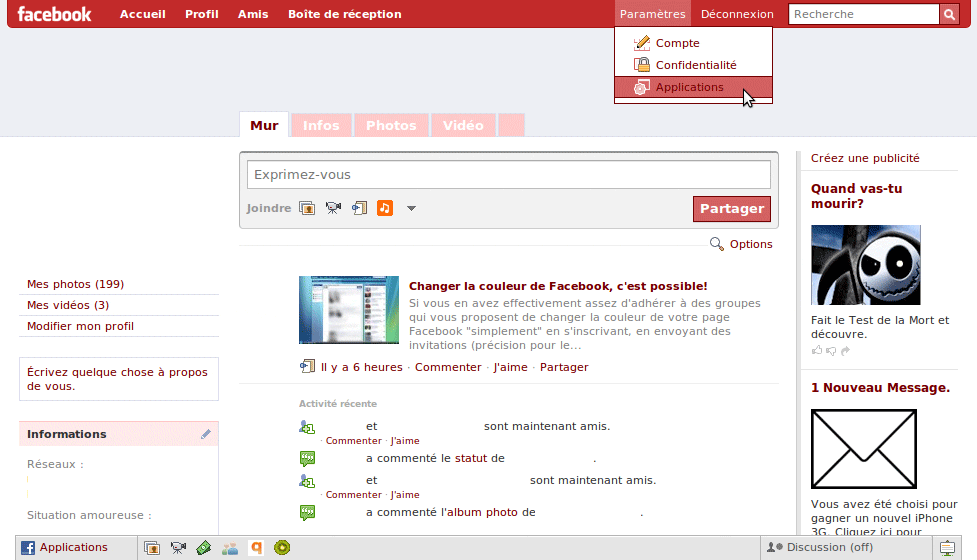This screenshot has height=560, width=977.
Task: Edit Informations box with the pencil icon
Action: (x=206, y=434)
